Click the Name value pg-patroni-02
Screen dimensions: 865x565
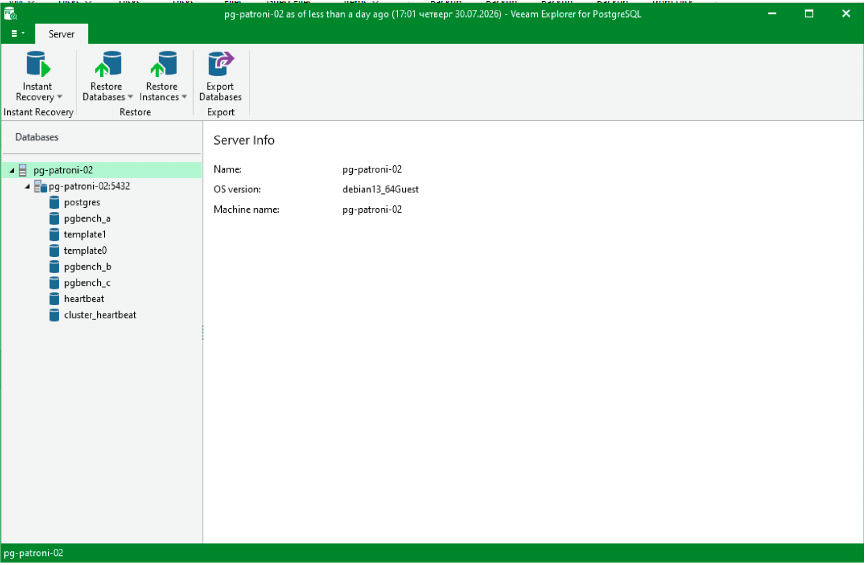pyautogui.click(x=372, y=169)
